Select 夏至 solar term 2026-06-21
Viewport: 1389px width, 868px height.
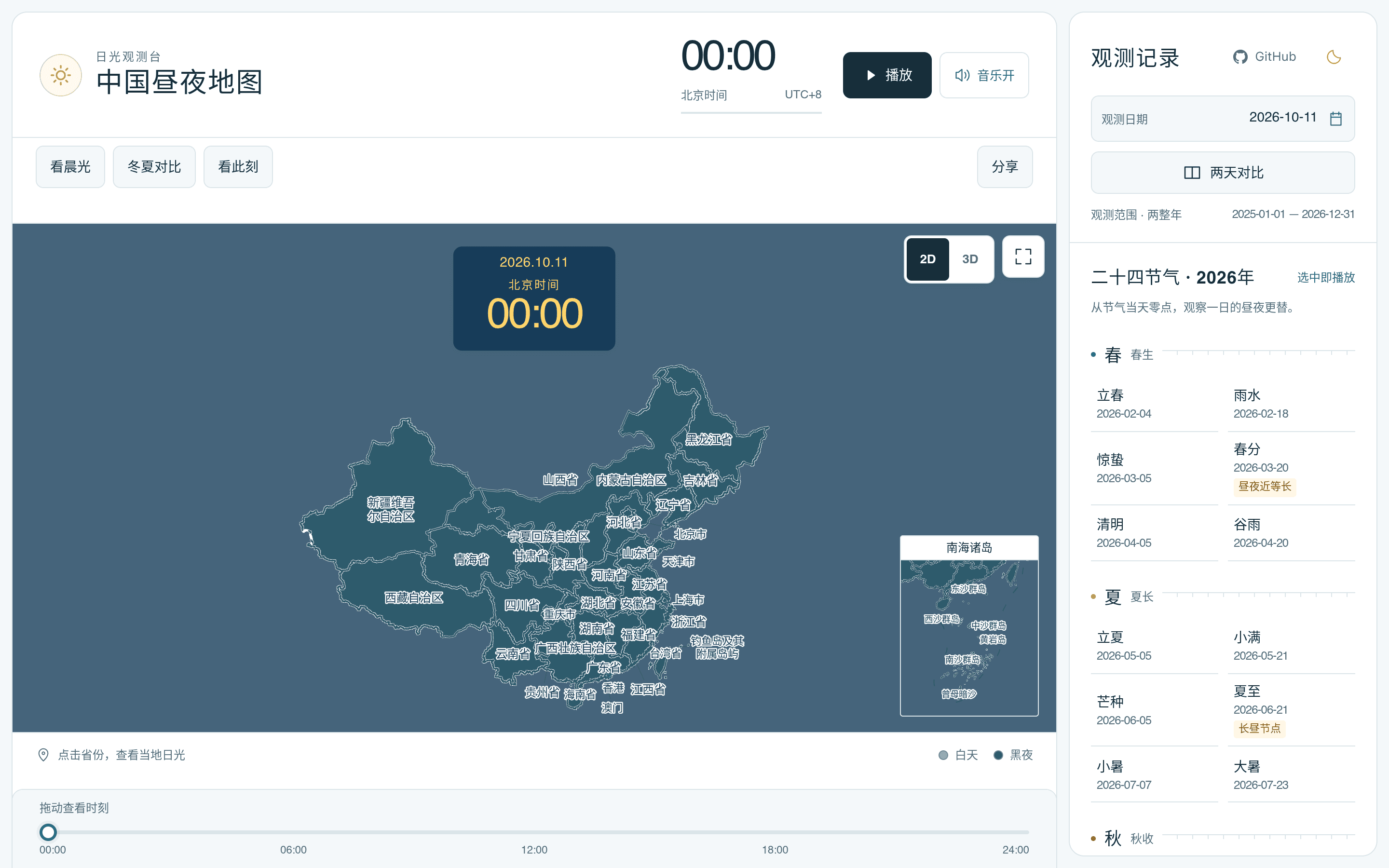tap(1292, 711)
